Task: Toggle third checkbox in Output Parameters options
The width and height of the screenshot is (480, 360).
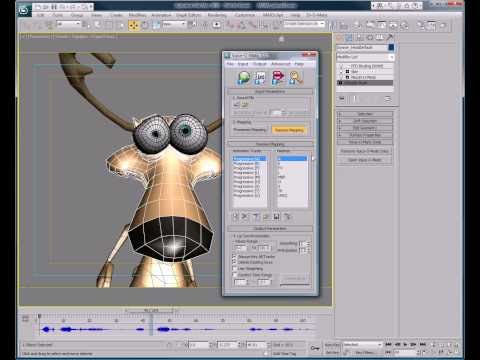Action: coord(234,268)
